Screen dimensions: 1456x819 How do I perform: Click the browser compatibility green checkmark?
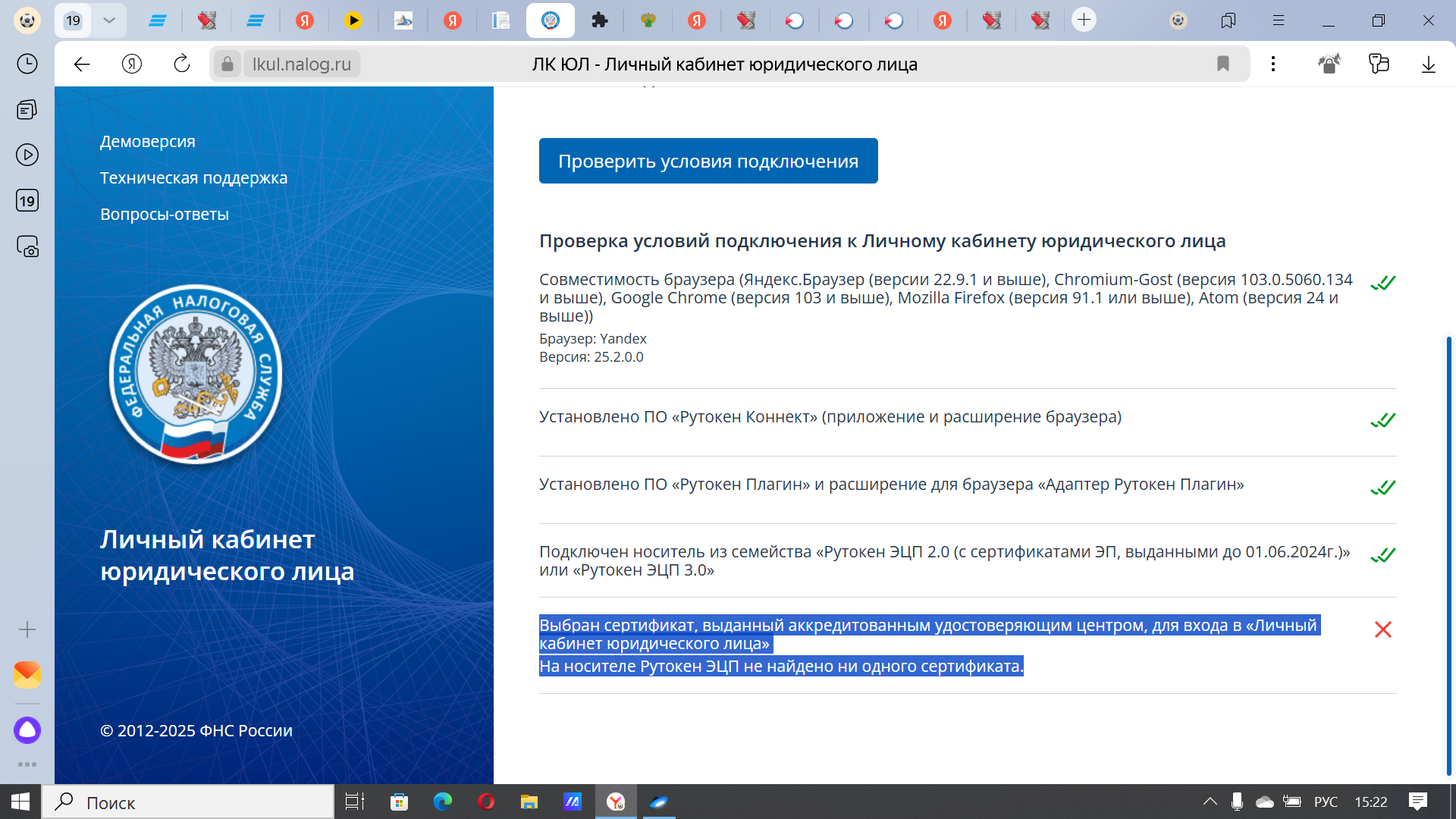[1383, 283]
